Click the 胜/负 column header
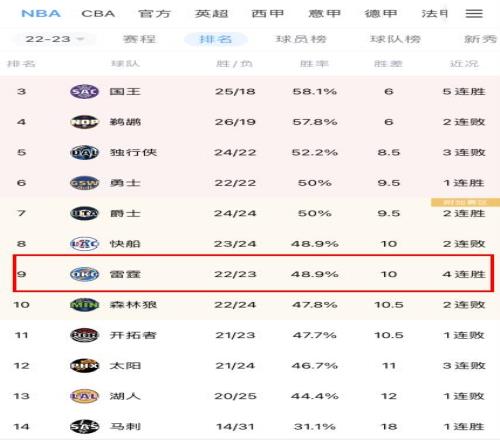The image size is (500, 440). (x=234, y=64)
